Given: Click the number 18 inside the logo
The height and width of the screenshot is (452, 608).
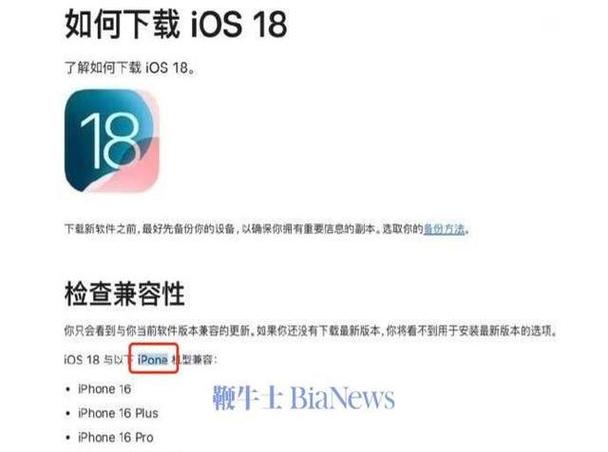Looking at the screenshot, I should click(110, 141).
